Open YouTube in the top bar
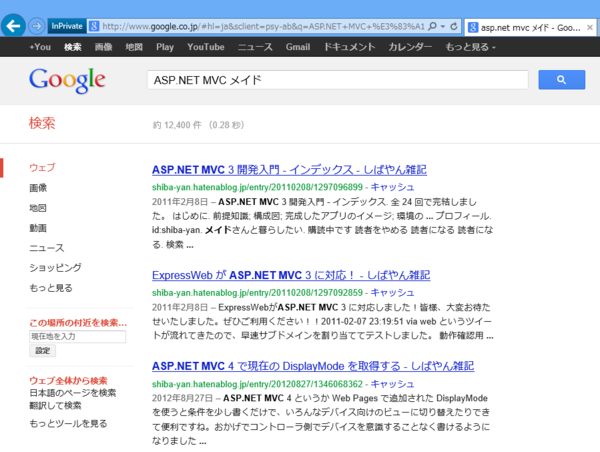This screenshot has width=600, height=452. (206, 47)
